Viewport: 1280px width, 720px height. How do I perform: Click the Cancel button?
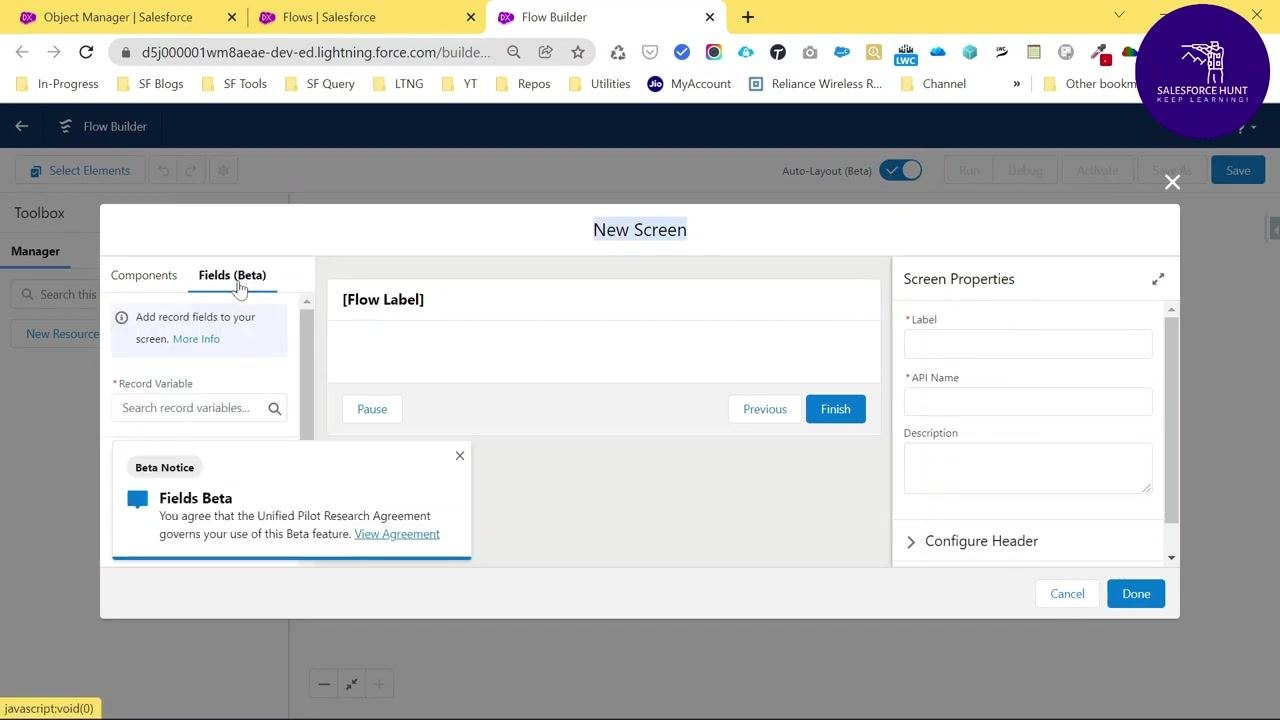(1067, 594)
